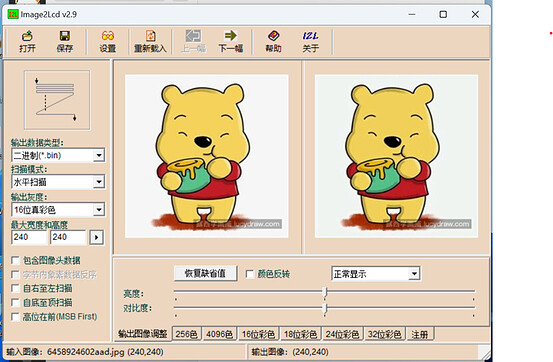Click the 亮度 brightness slider handle
Viewport: 553px width, 362px height.
tap(326, 292)
